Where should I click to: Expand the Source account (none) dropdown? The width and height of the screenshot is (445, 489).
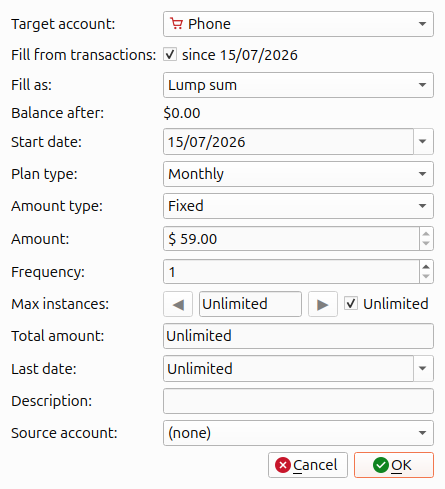point(298,433)
